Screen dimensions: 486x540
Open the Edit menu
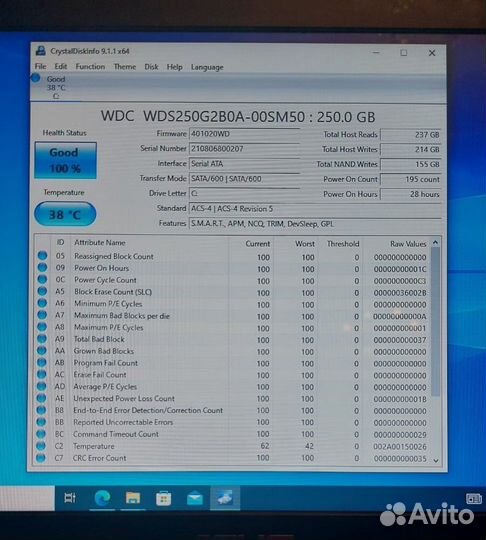pyautogui.click(x=61, y=66)
